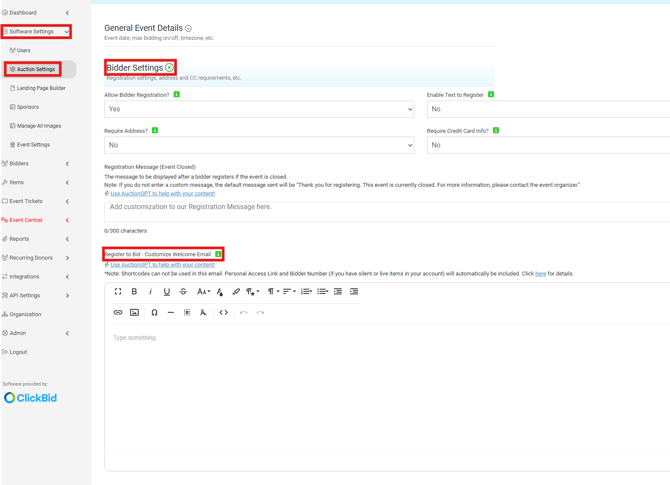Open the Require Address dropdown
Screen dimensions: 670x485
click(x=258, y=145)
